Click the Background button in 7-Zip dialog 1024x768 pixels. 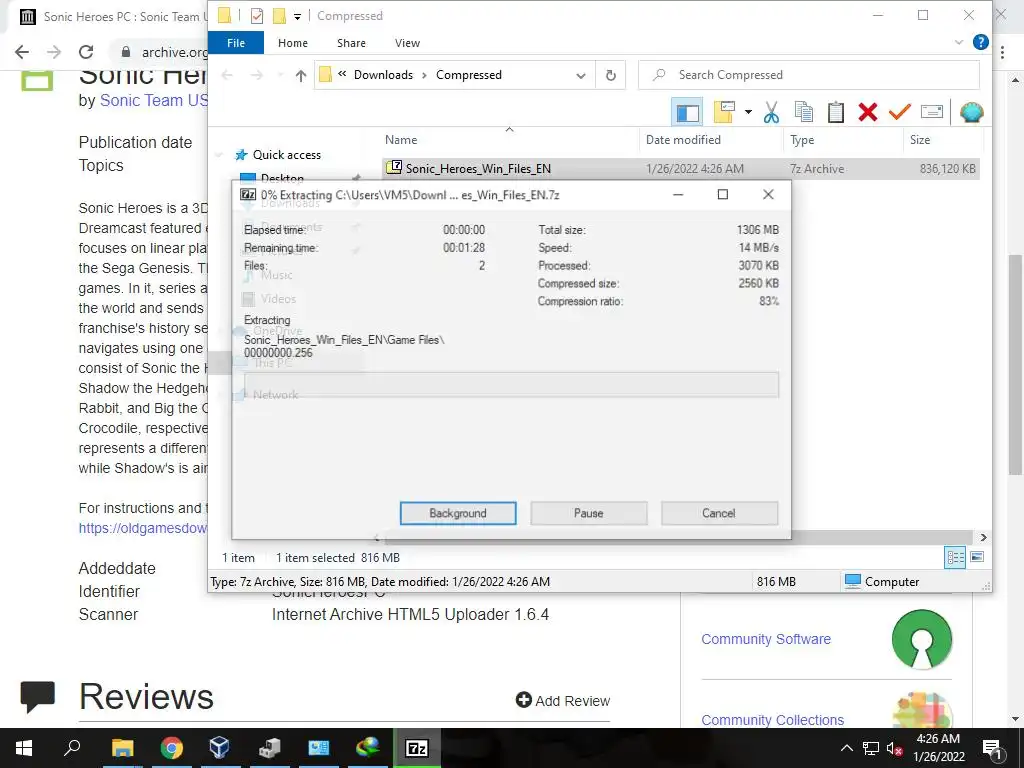coord(458,513)
